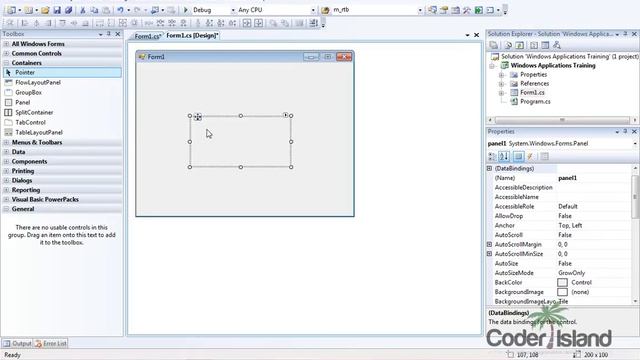Click the (Name) property value panel1
The height and width of the screenshot is (360, 640).
click(x=567, y=178)
